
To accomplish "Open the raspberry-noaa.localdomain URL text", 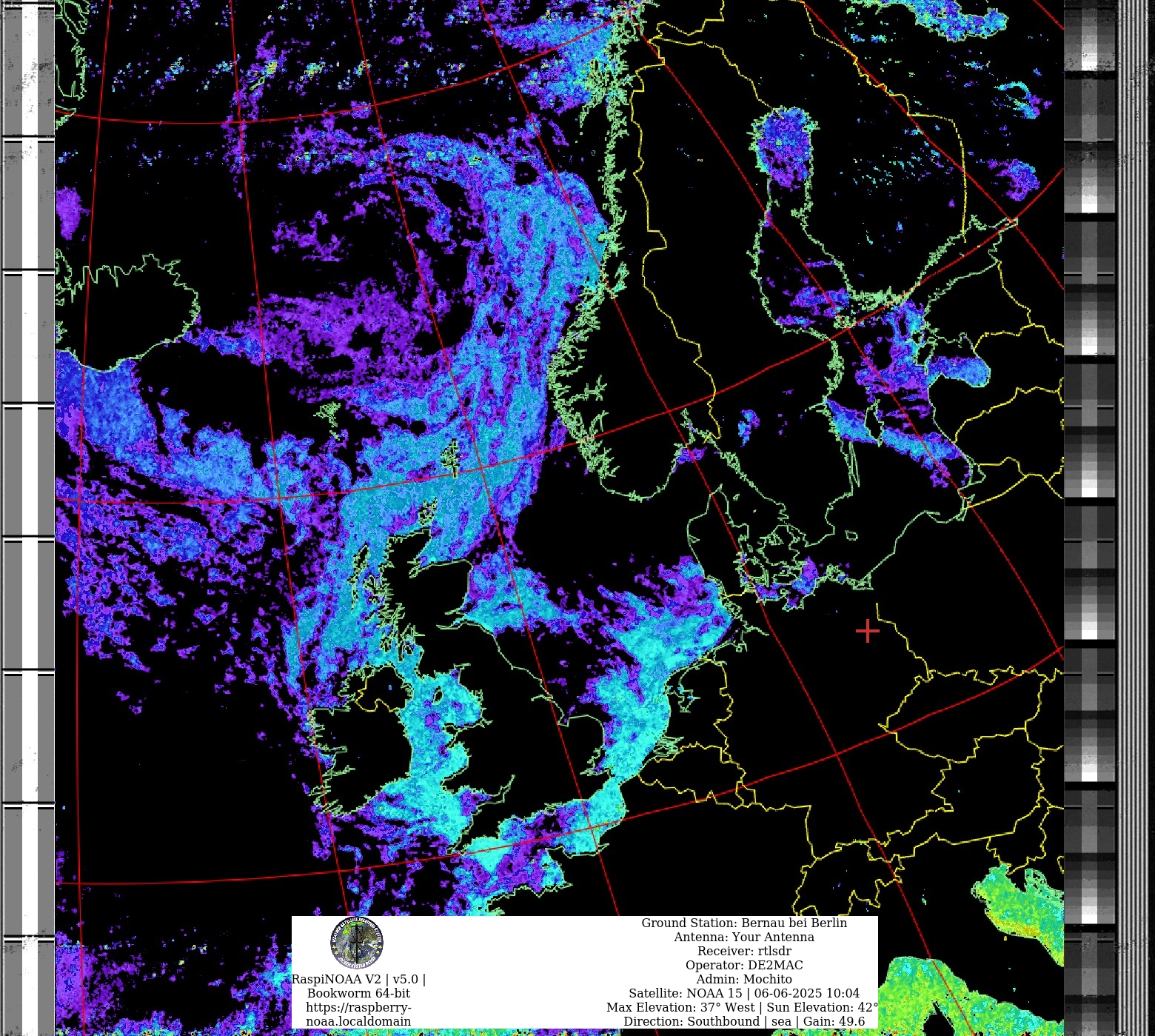I will (358, 1015).
